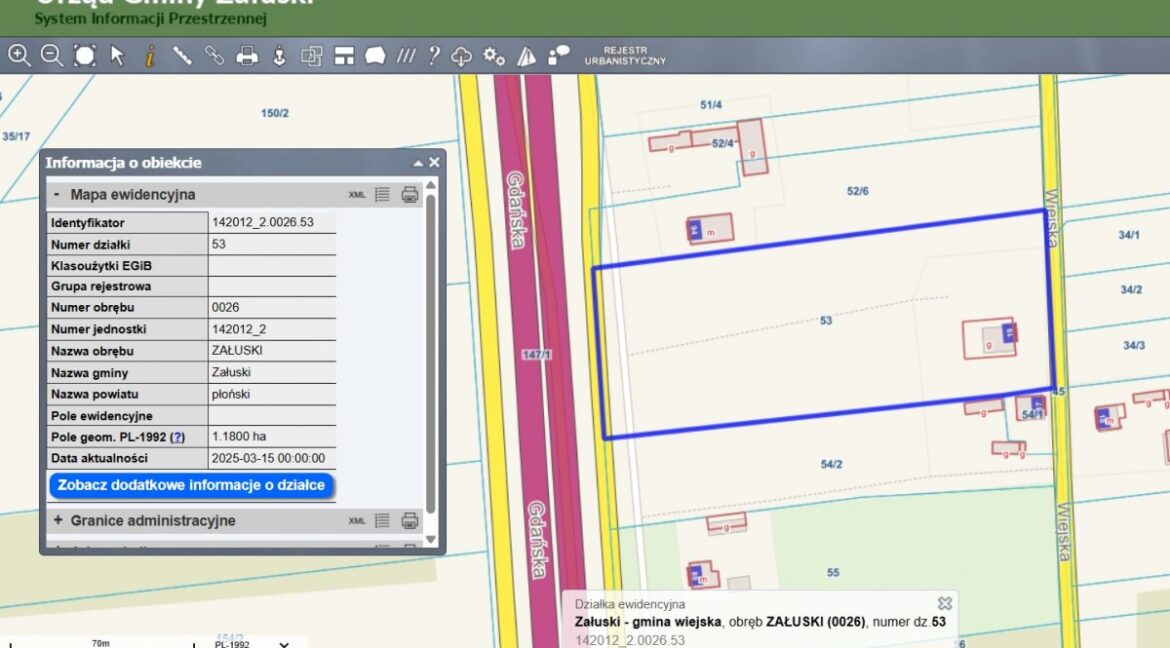Click parcel label 53 on the map

click(826, 320)
